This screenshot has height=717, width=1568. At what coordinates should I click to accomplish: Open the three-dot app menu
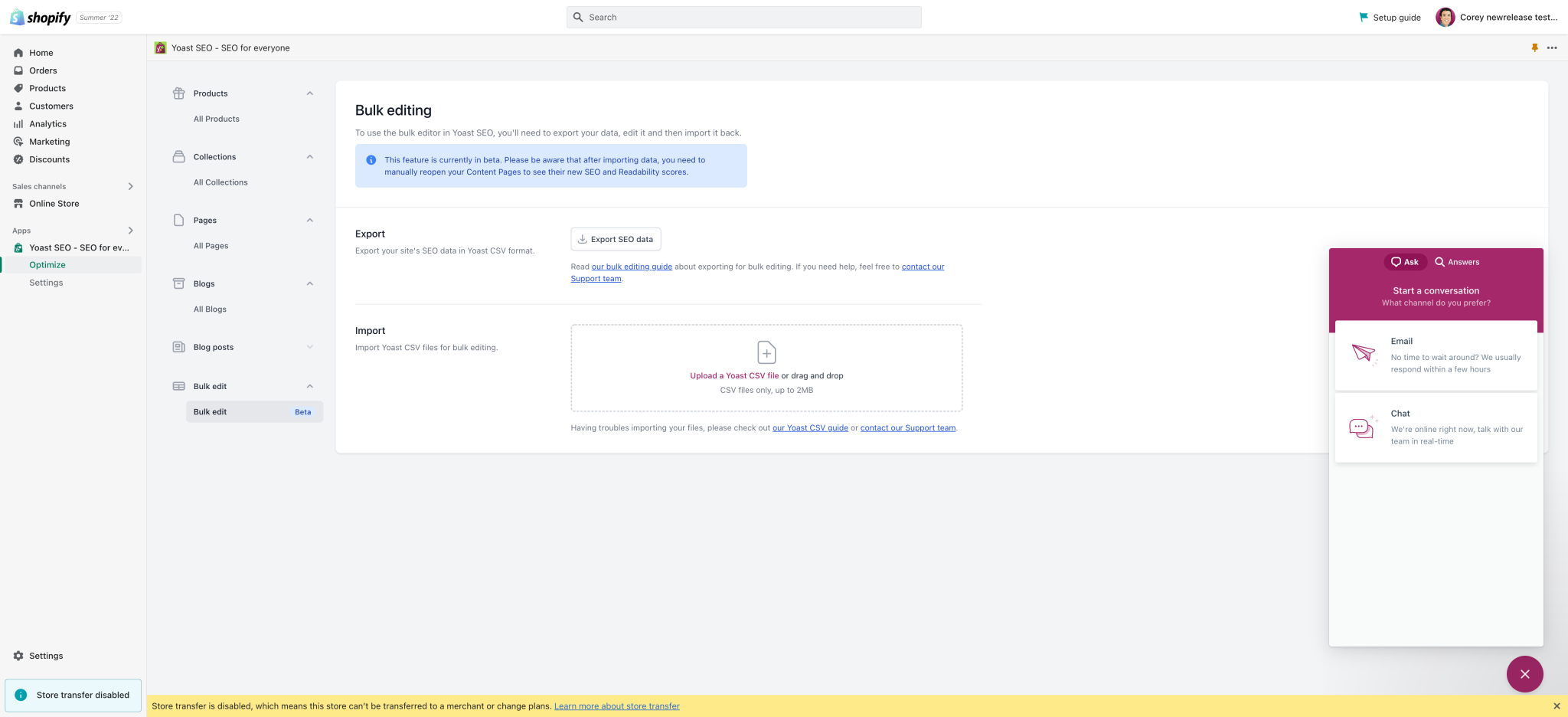[x=1552, y=47]
